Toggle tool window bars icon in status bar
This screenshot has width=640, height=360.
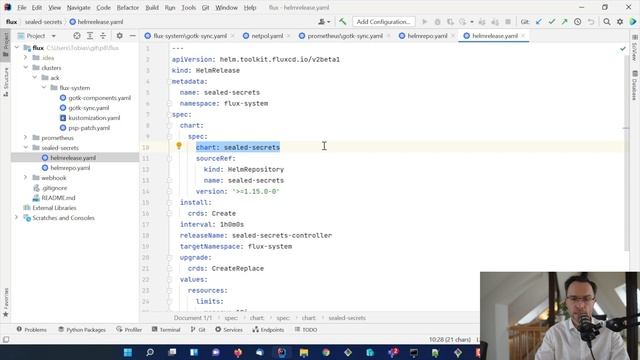(6, 340)
